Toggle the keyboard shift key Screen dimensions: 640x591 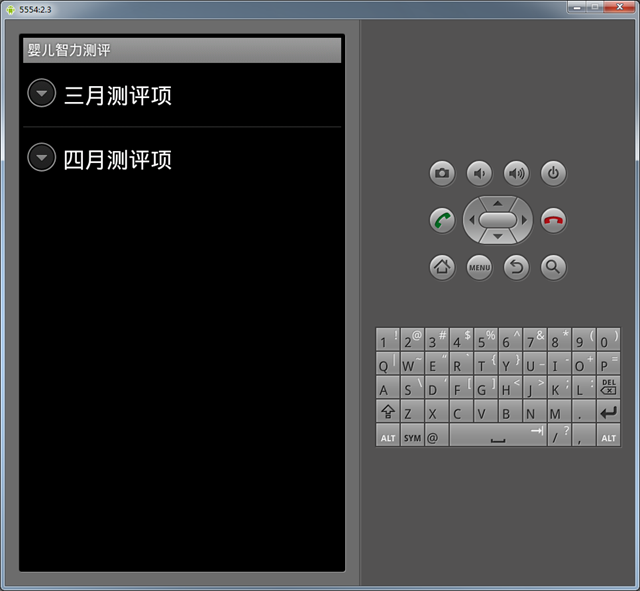[387, 412]
